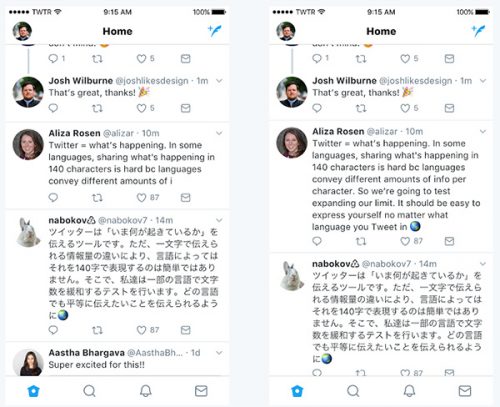Open dropdown chevron on left Aliza Rosen tweet
Viewport: 500px width, 407px height.
point(219,133)
